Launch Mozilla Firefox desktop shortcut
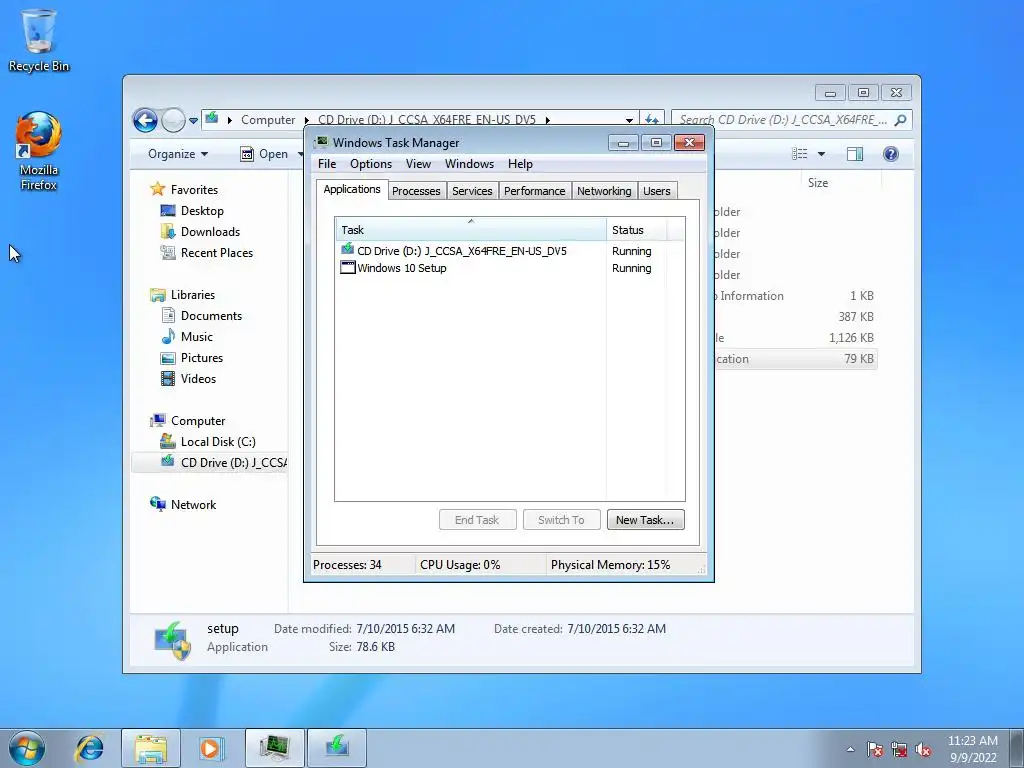Screen dimensions: 1024x768 39,152
